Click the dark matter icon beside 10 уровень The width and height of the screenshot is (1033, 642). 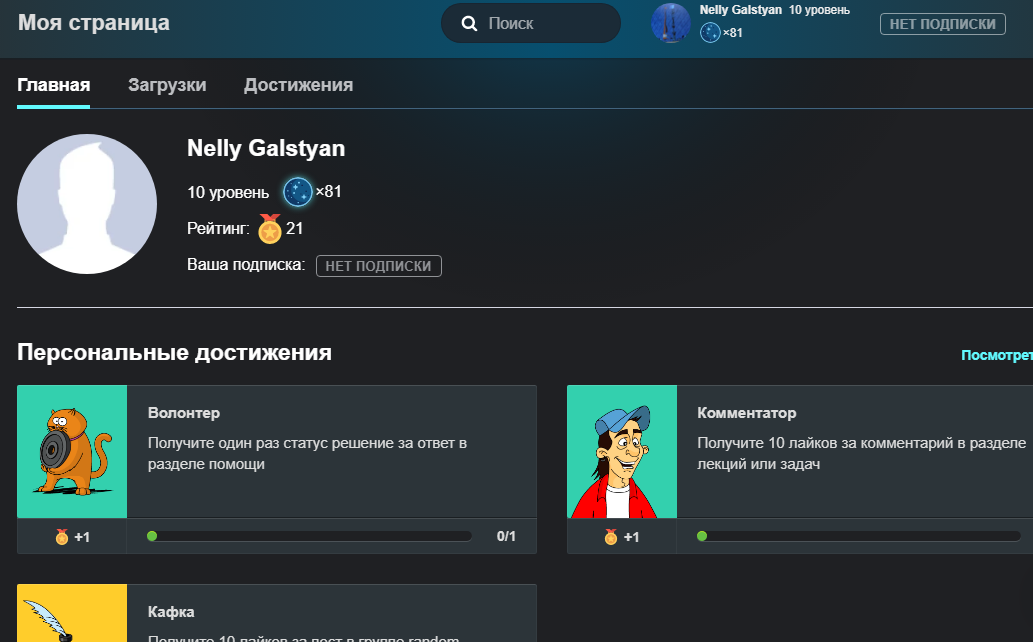tap(298, 192)
